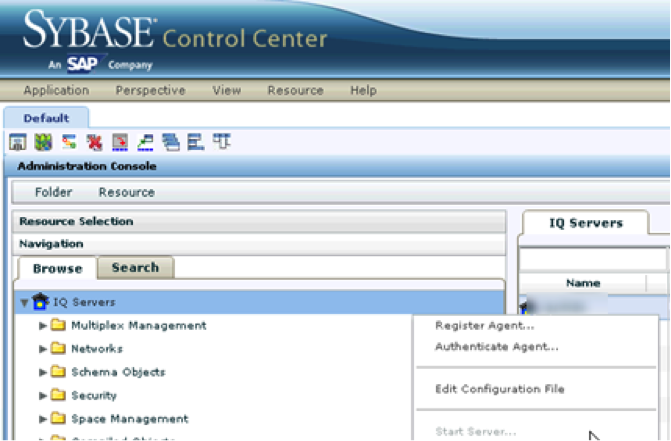Click the green Heat Chart toolbar icon
This screenshot has height=441, width=671.
coord(43,142)
